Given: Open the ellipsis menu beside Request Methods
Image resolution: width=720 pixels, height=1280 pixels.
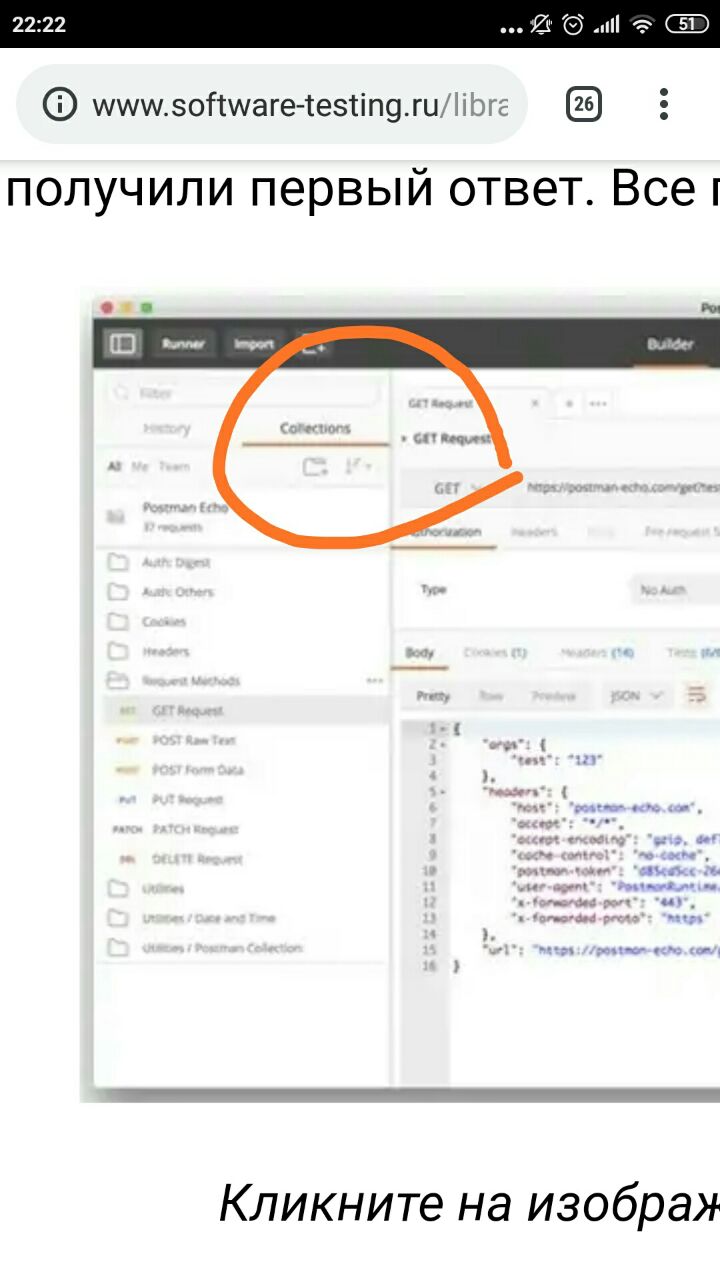Looking at the screenshot, I should (x=375, y=681).
